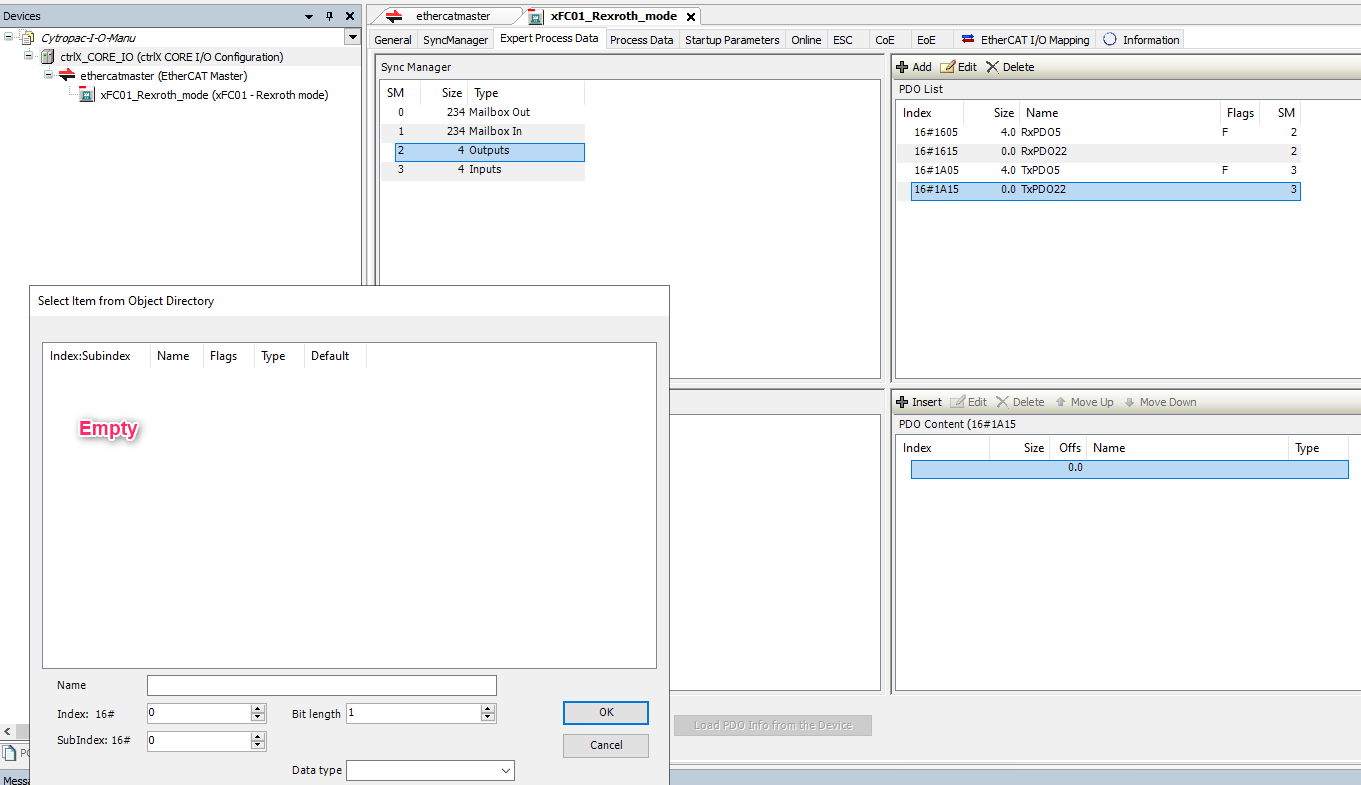Collapse the Cytropac-I-O-Manu project node

click(x=9, y=37)
